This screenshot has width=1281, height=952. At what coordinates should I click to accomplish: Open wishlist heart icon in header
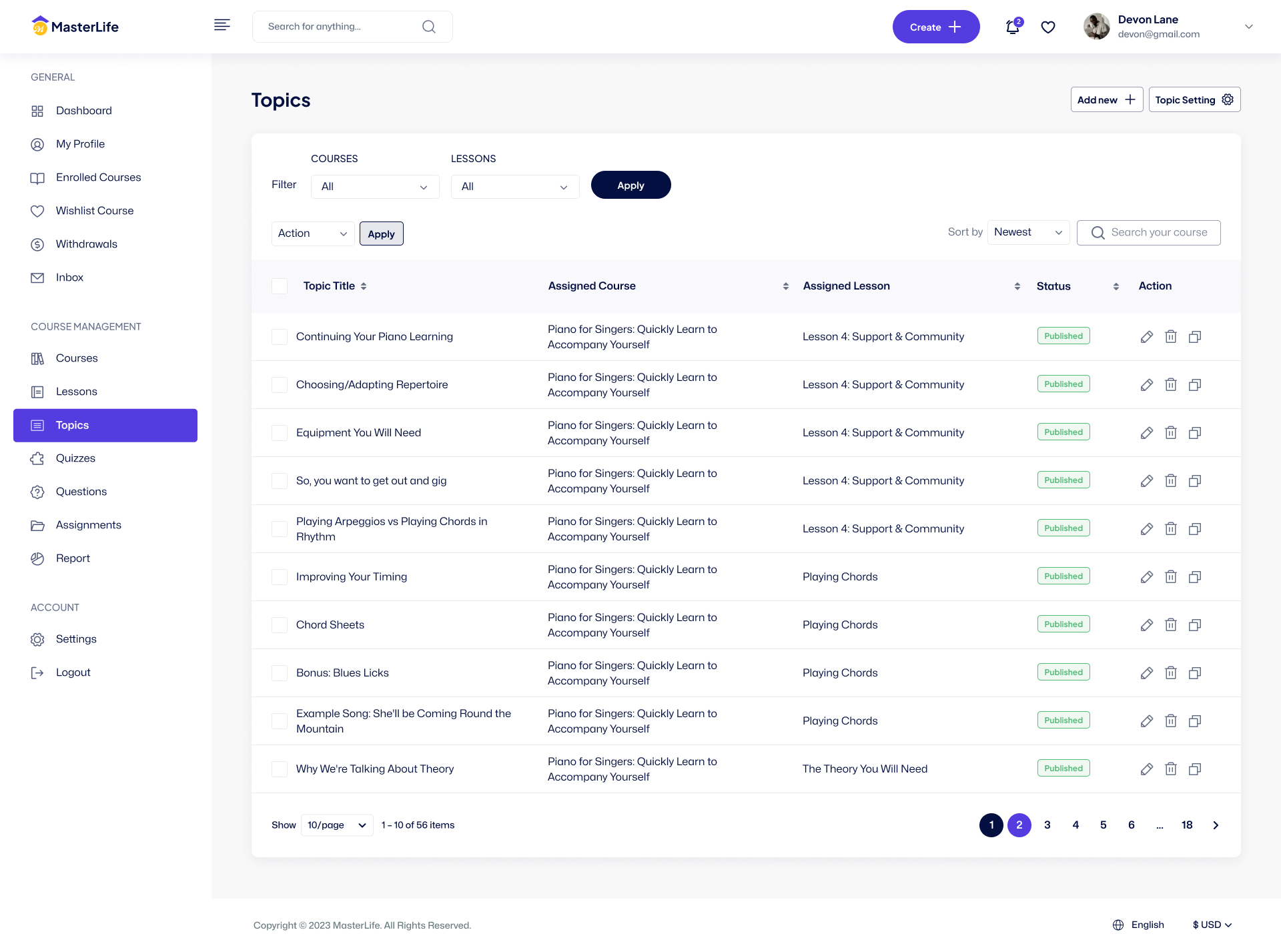(1048, 27)
